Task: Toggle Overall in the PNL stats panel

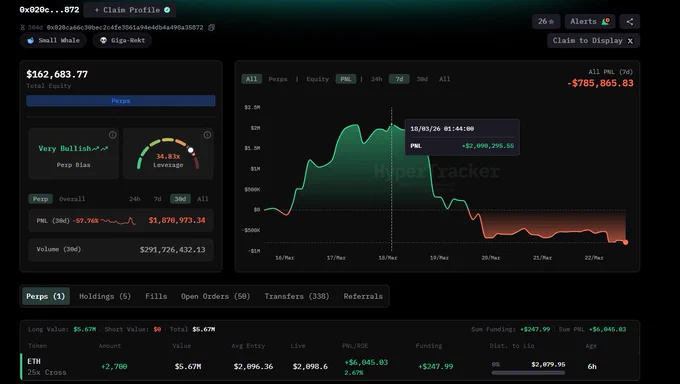Action: coord(72,199)
